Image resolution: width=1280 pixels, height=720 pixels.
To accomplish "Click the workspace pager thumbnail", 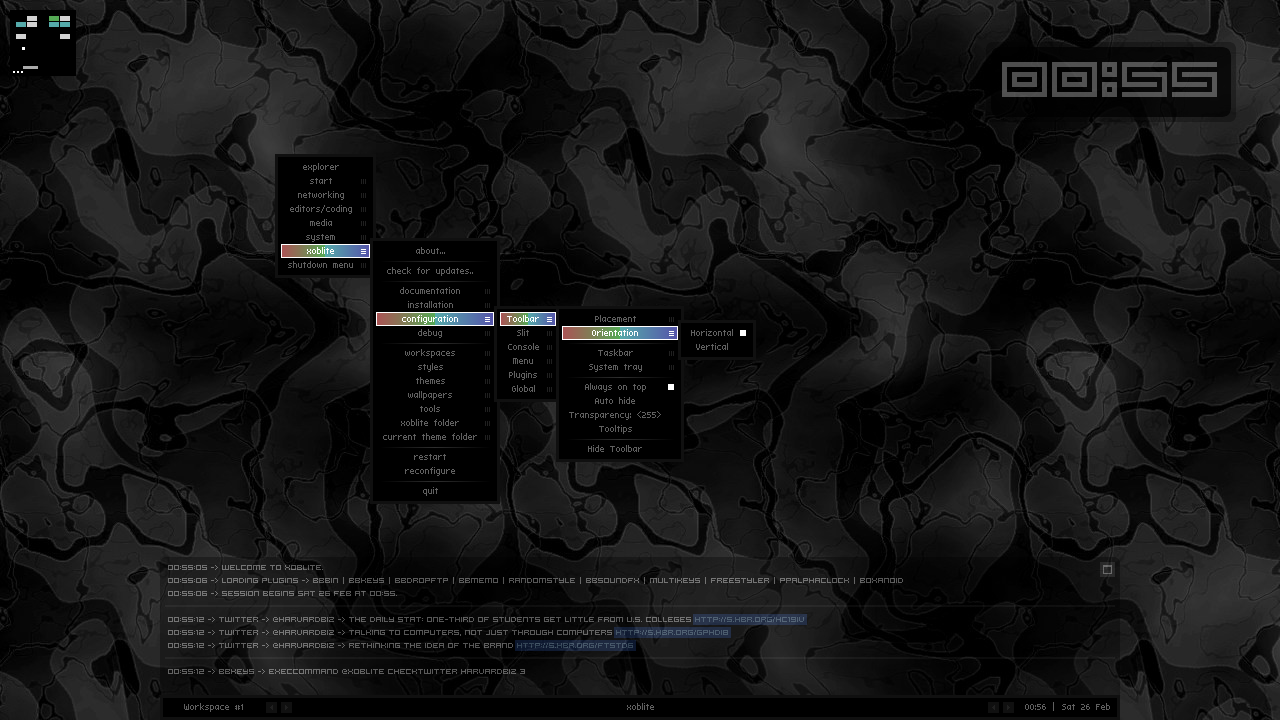I will click(41, 42).
